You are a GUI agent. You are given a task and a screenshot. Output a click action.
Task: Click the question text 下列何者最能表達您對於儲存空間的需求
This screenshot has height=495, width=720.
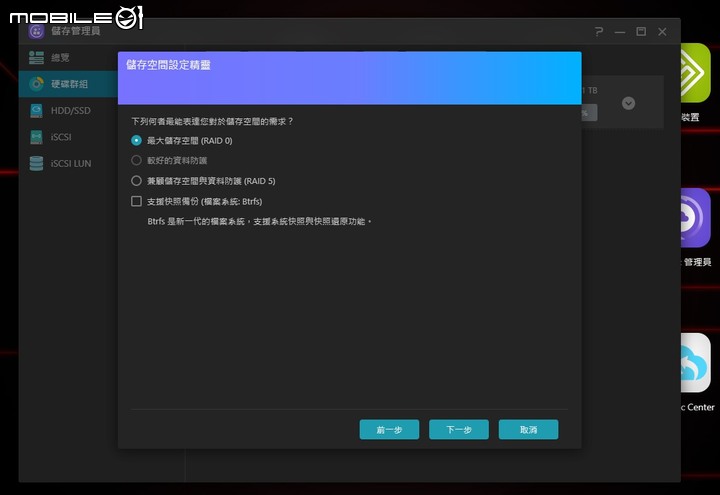(x=212, y=121)
